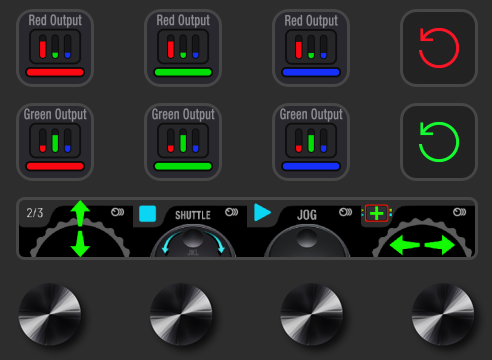
Task: Click the knob beneath the SHUTTLE display
Action: point(181,314)
